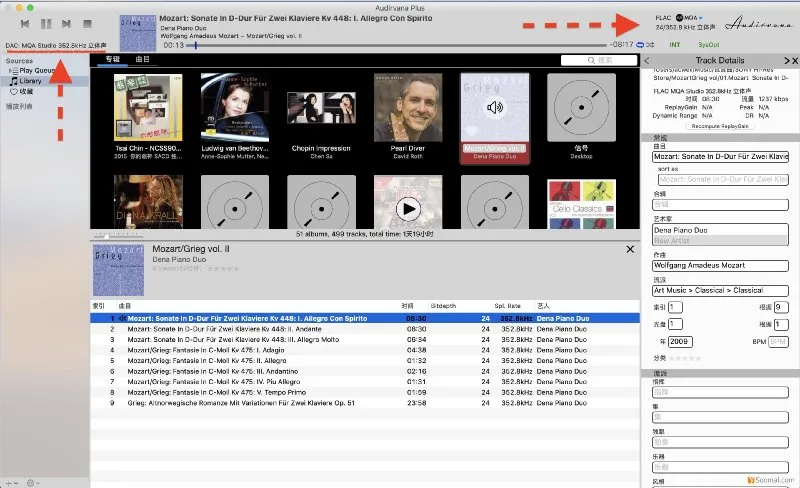The height and width of the screenshot is (488, 800).
Task: Close the Track Details panel
Action: (x=795, y=60)
